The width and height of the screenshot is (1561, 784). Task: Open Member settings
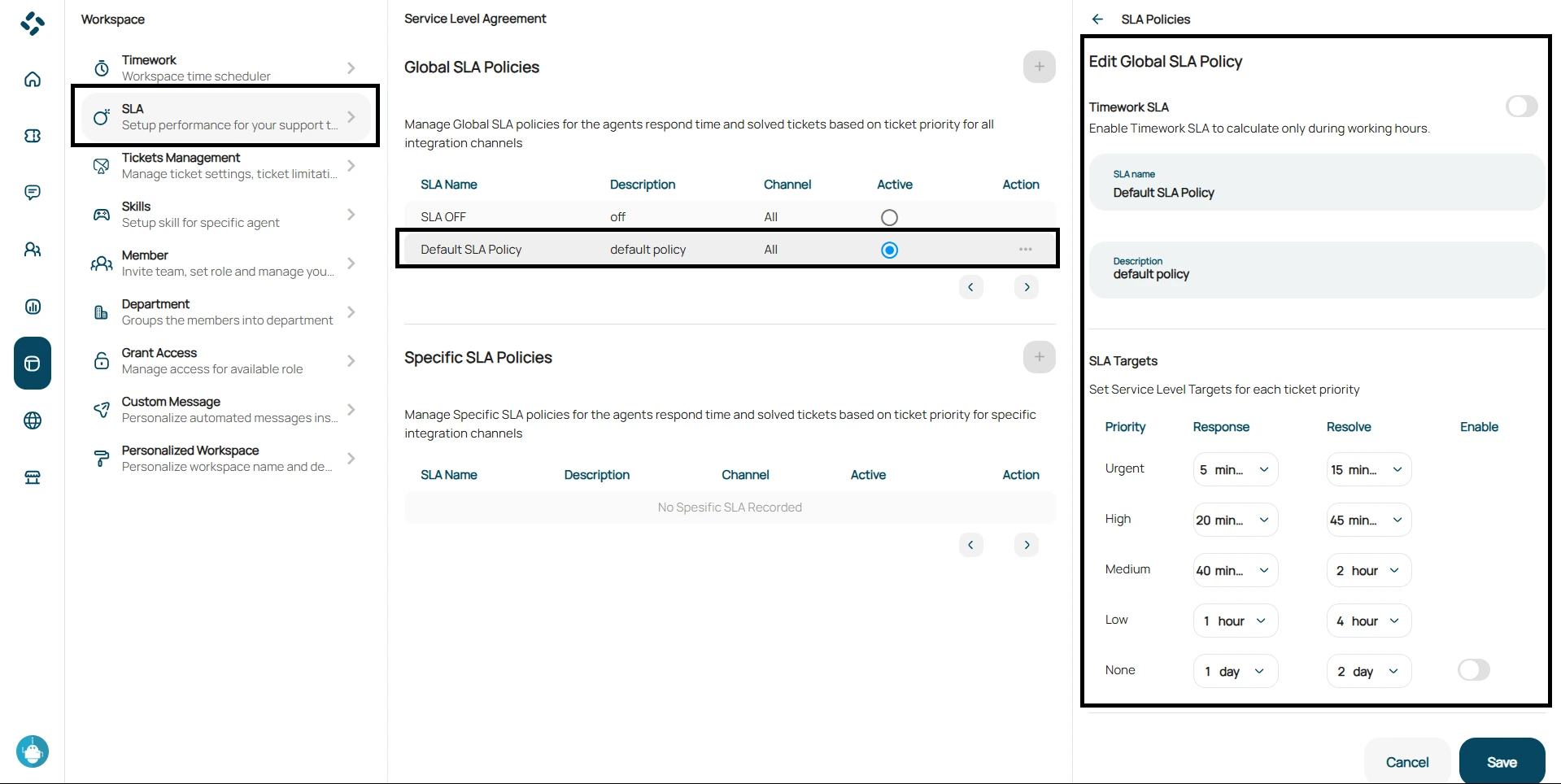coord(225,264)
